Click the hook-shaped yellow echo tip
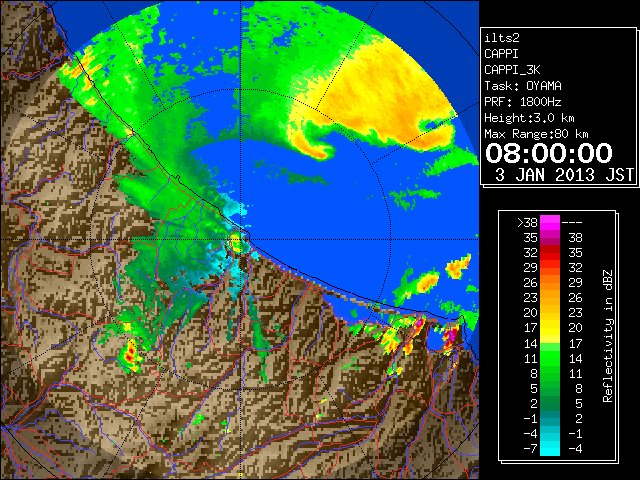 (322, 153)
